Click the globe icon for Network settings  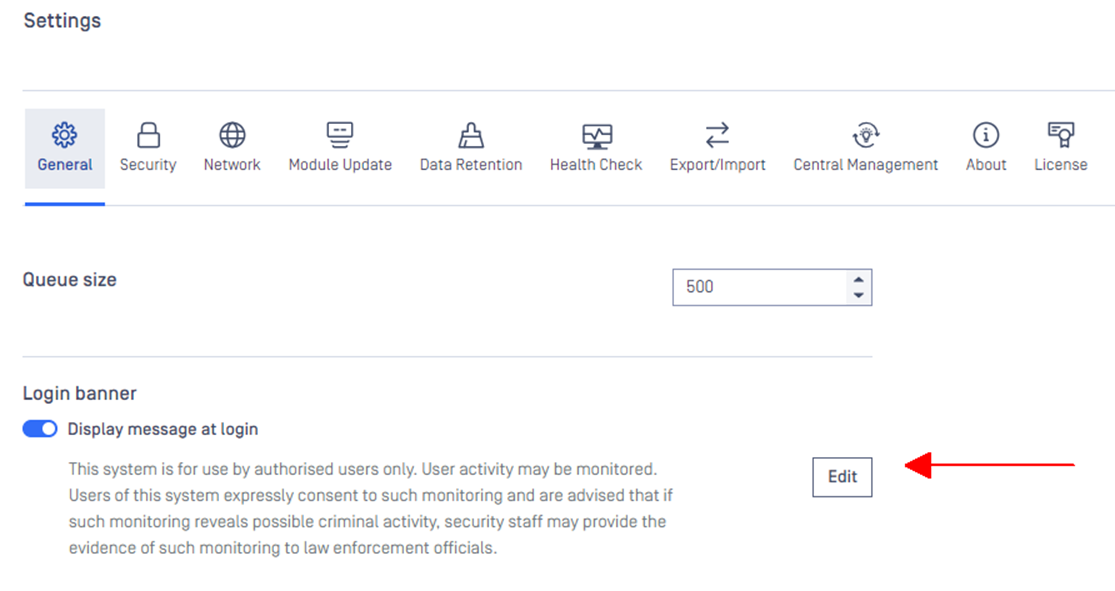232,134
